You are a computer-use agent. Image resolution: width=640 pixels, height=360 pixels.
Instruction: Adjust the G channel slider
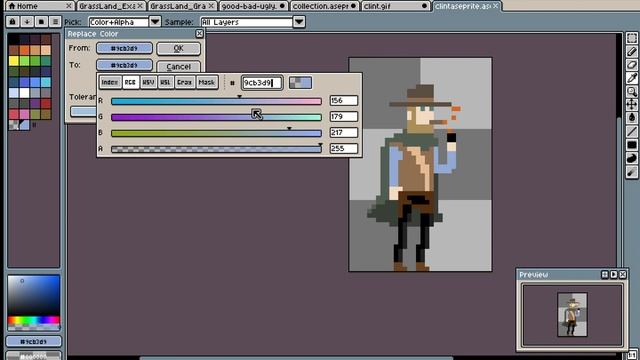216,117
